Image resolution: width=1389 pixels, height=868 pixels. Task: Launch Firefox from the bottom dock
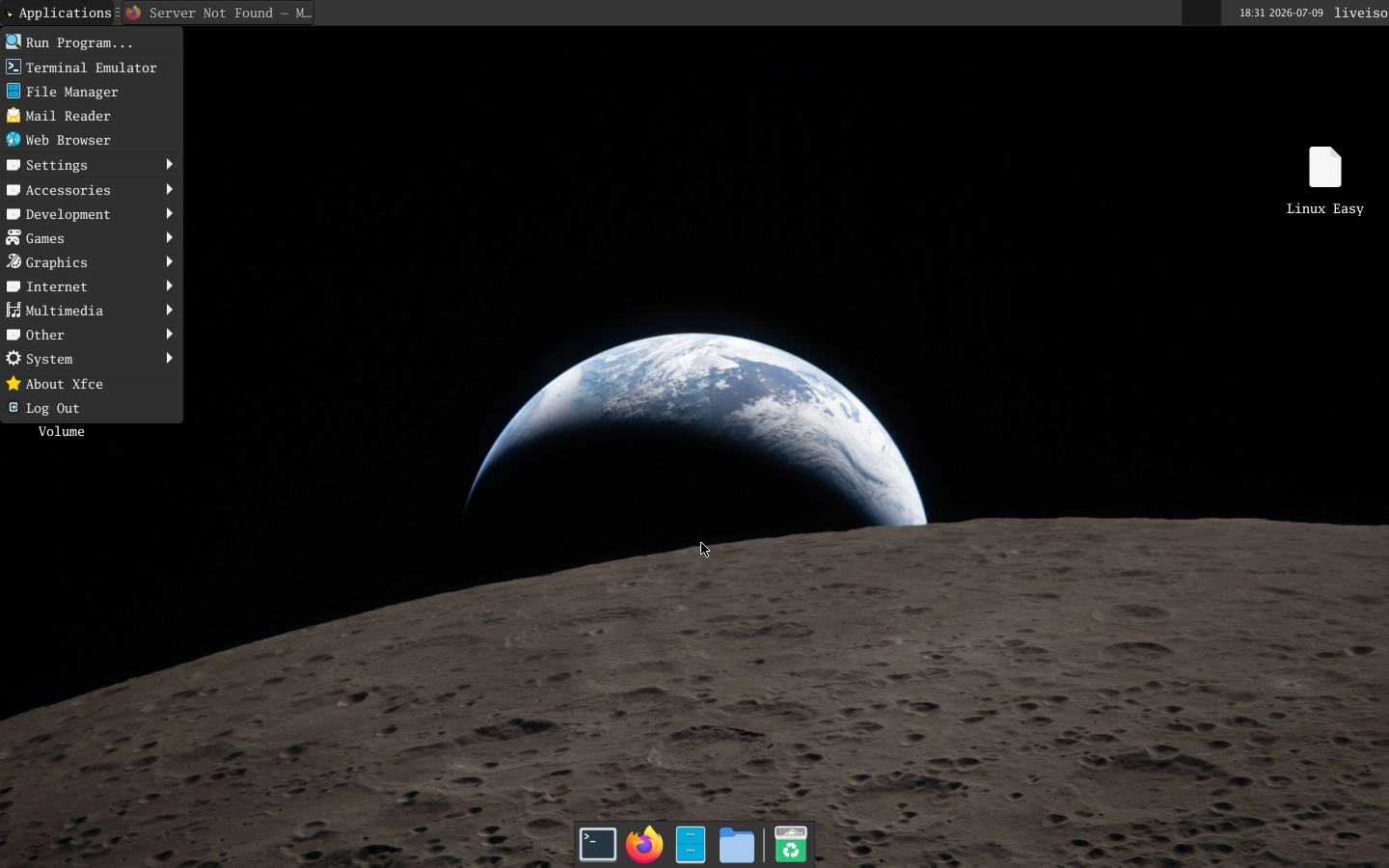[x=644, y=845]
